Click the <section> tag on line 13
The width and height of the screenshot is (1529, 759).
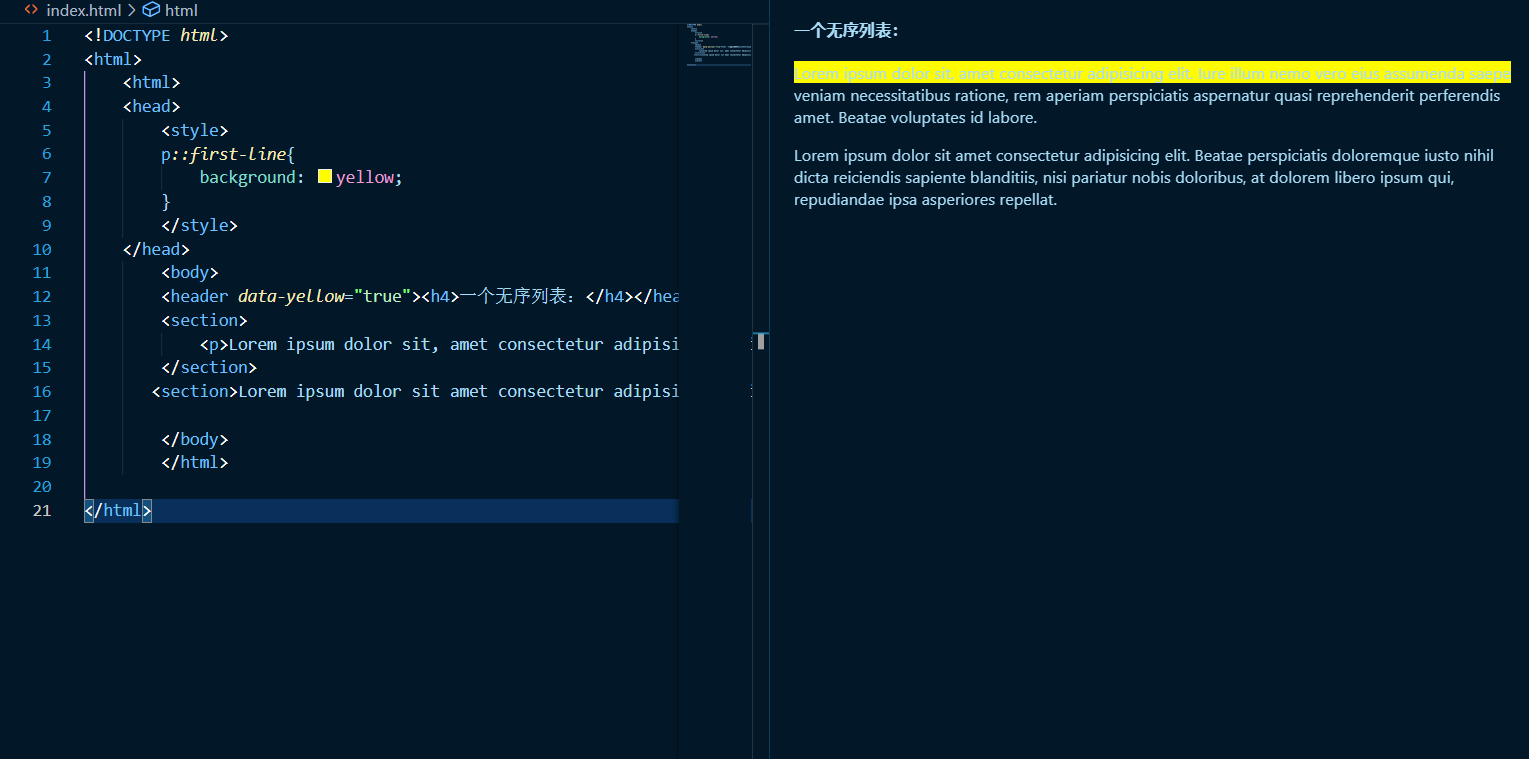tap(205, 321)
